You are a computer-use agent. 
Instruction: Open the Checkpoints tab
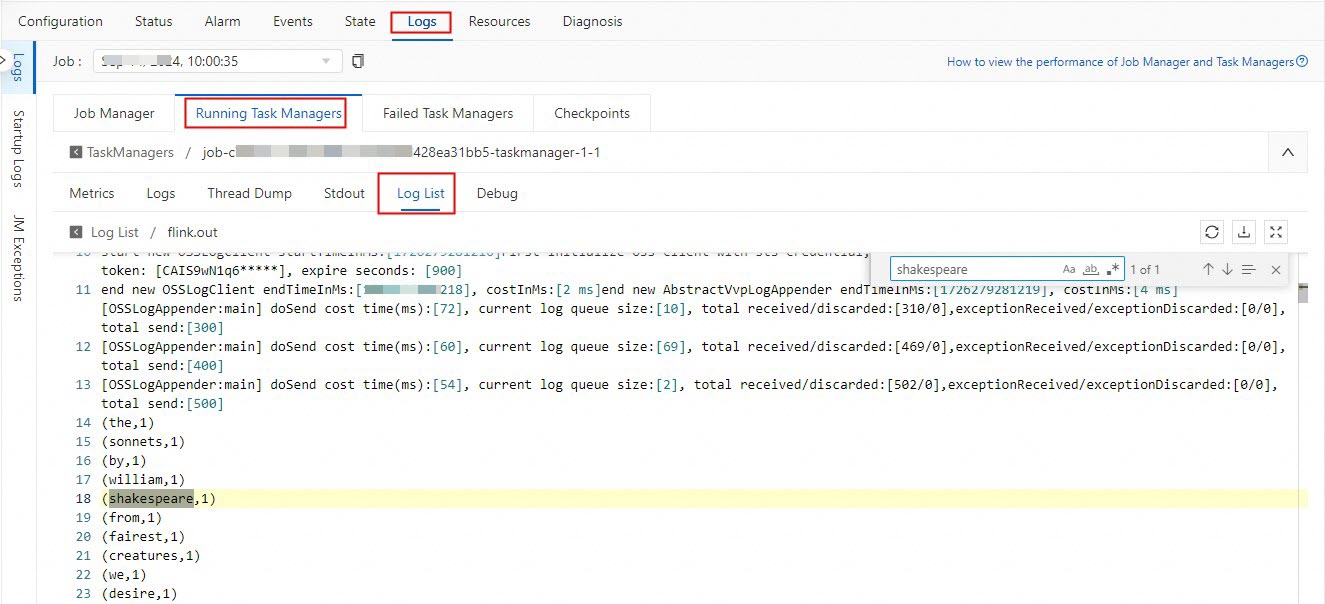click(592, 113)
